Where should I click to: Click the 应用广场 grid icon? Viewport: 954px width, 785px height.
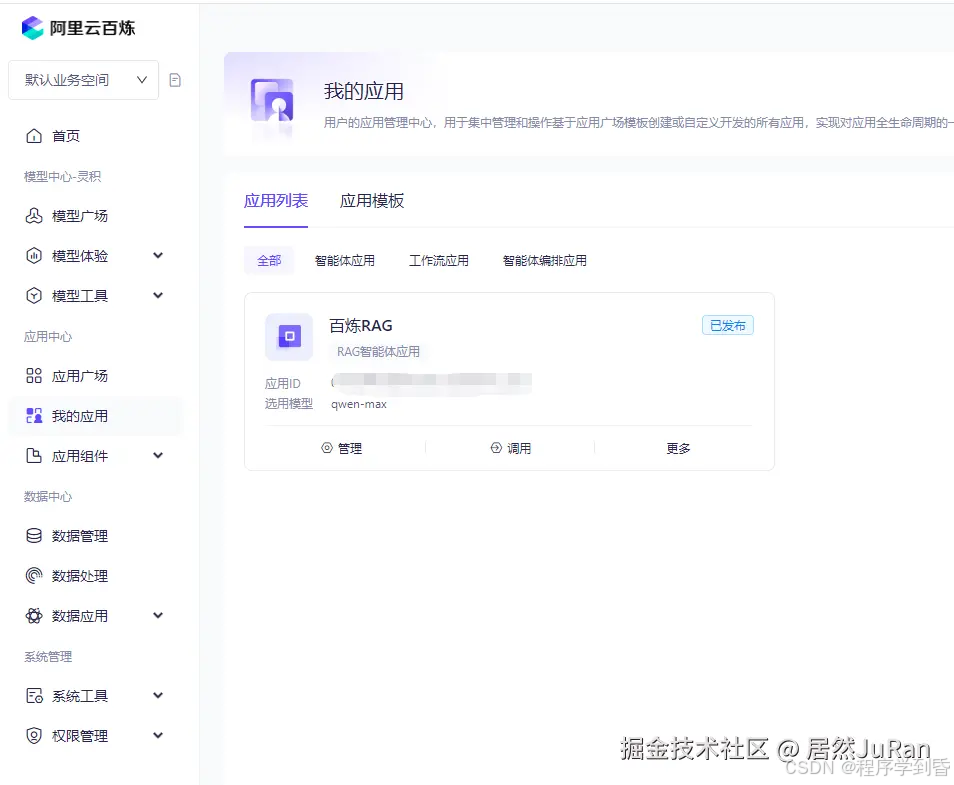coord(34,375)
